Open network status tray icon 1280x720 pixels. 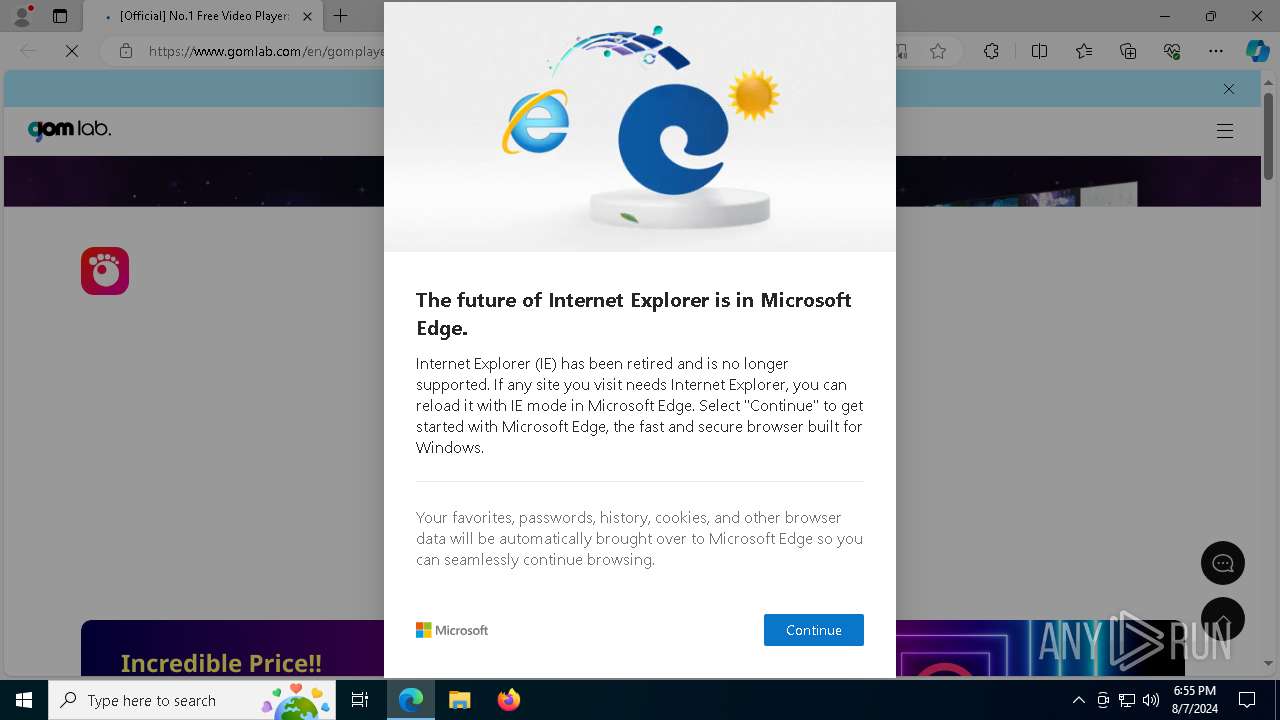tap(1127, 700)
